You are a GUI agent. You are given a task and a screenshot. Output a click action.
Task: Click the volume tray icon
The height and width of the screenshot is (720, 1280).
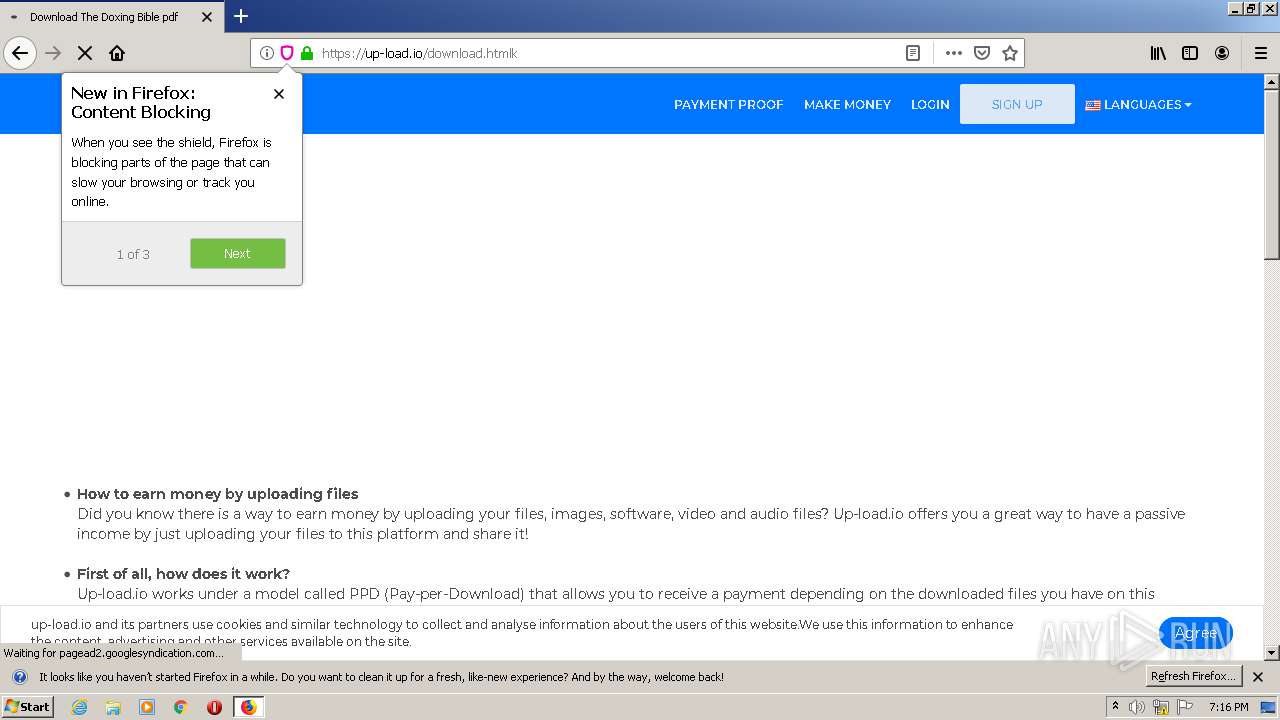[x=1137, y=707]
